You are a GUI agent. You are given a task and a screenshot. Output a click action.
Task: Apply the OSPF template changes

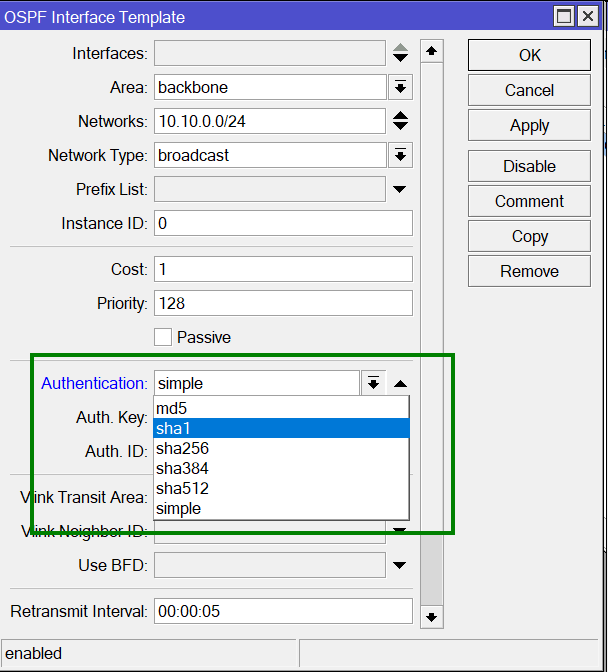click(x=529, y=125)
